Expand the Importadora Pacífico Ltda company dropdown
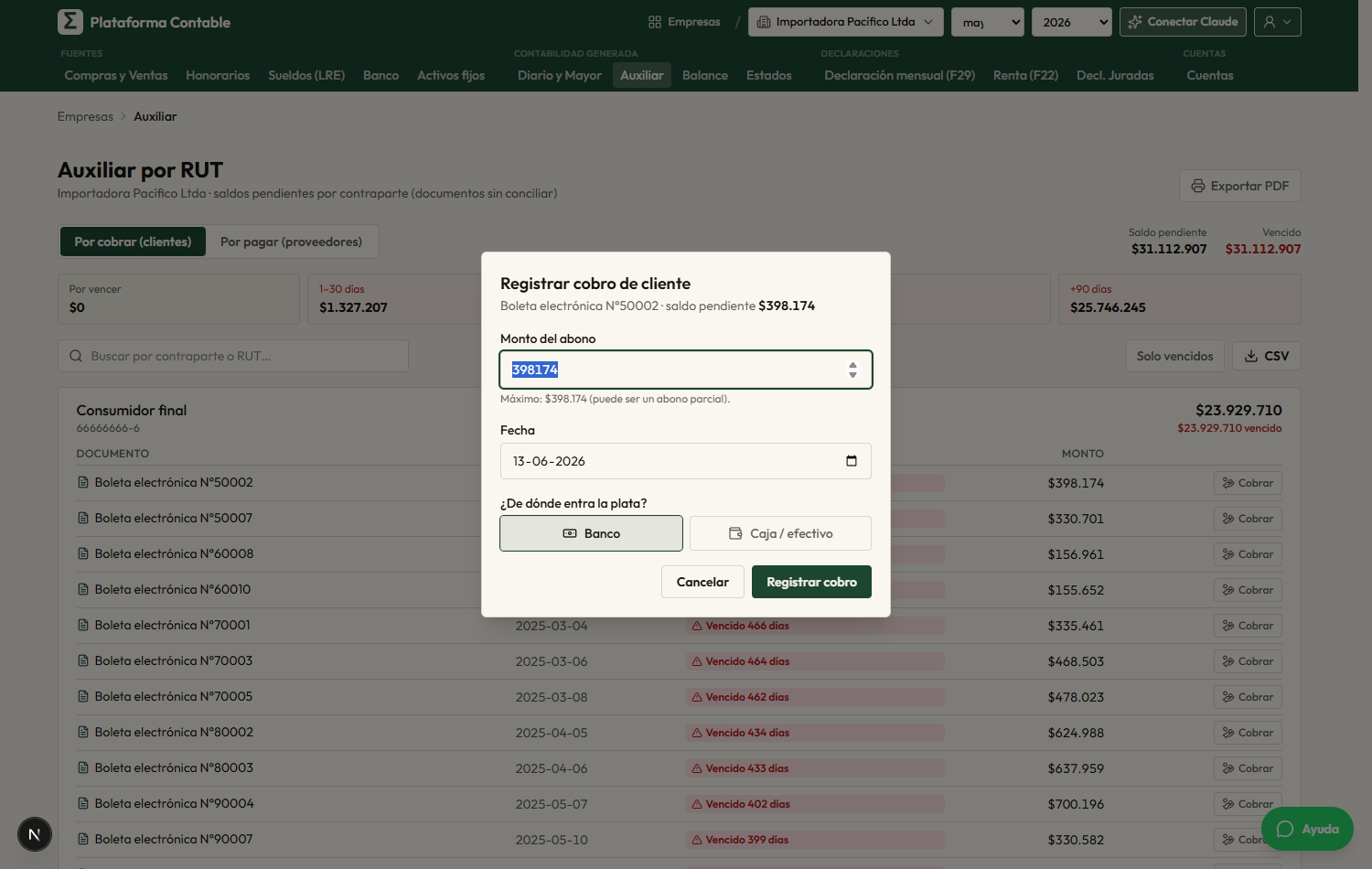Screen dimensions: 1372x869 pyautogui.click(x=845, y=22)
